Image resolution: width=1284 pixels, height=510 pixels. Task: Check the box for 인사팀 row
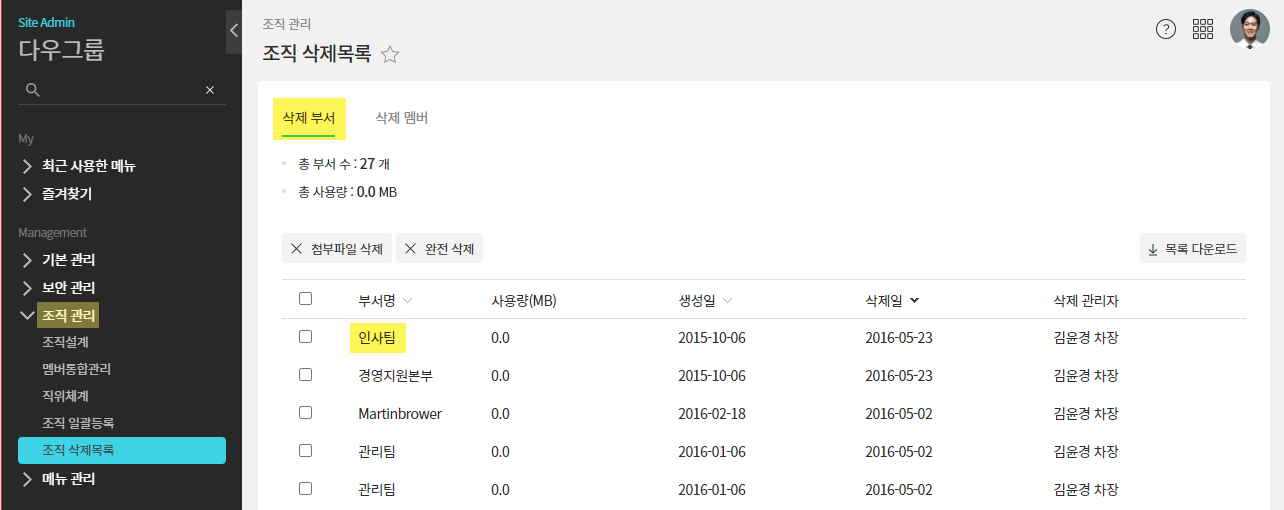[x=306, y=337]
